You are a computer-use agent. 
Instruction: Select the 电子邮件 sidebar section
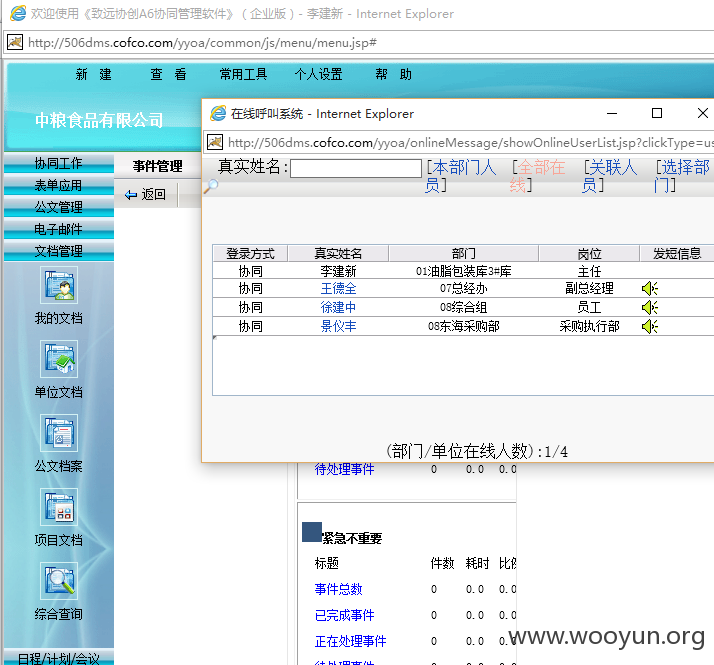pyautogui.click(x=59, y=229)
